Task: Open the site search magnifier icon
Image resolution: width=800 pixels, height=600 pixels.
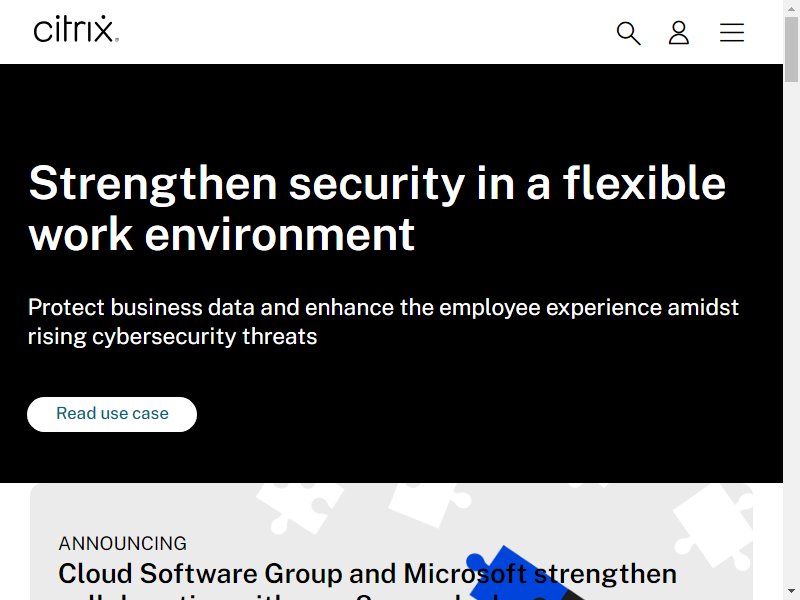Action: tap(628, 33)
